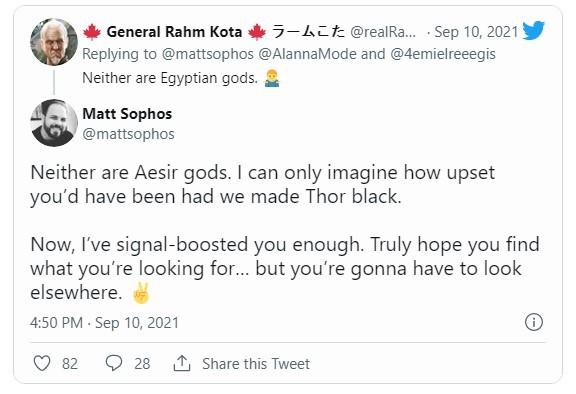The height and width of the screenshot is (394, 576).
Task: Click the Matt Sophos display name
Action: (x=127, y=114)
